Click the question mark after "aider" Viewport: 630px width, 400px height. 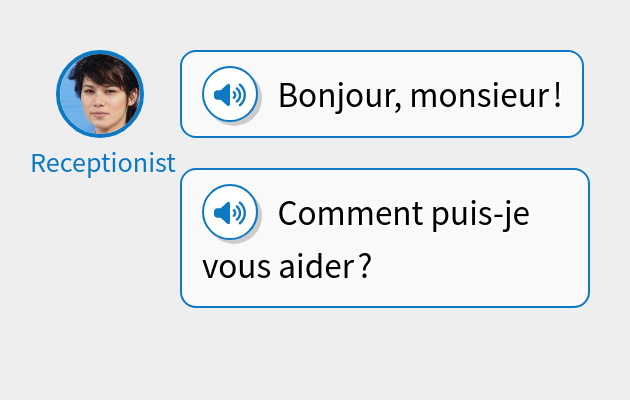click(x=365, y=267)
